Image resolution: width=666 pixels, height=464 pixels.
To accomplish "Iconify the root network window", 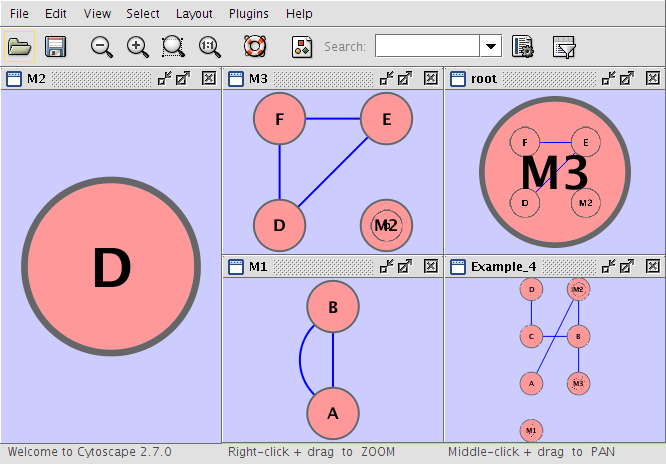I will tap(608, 78).
